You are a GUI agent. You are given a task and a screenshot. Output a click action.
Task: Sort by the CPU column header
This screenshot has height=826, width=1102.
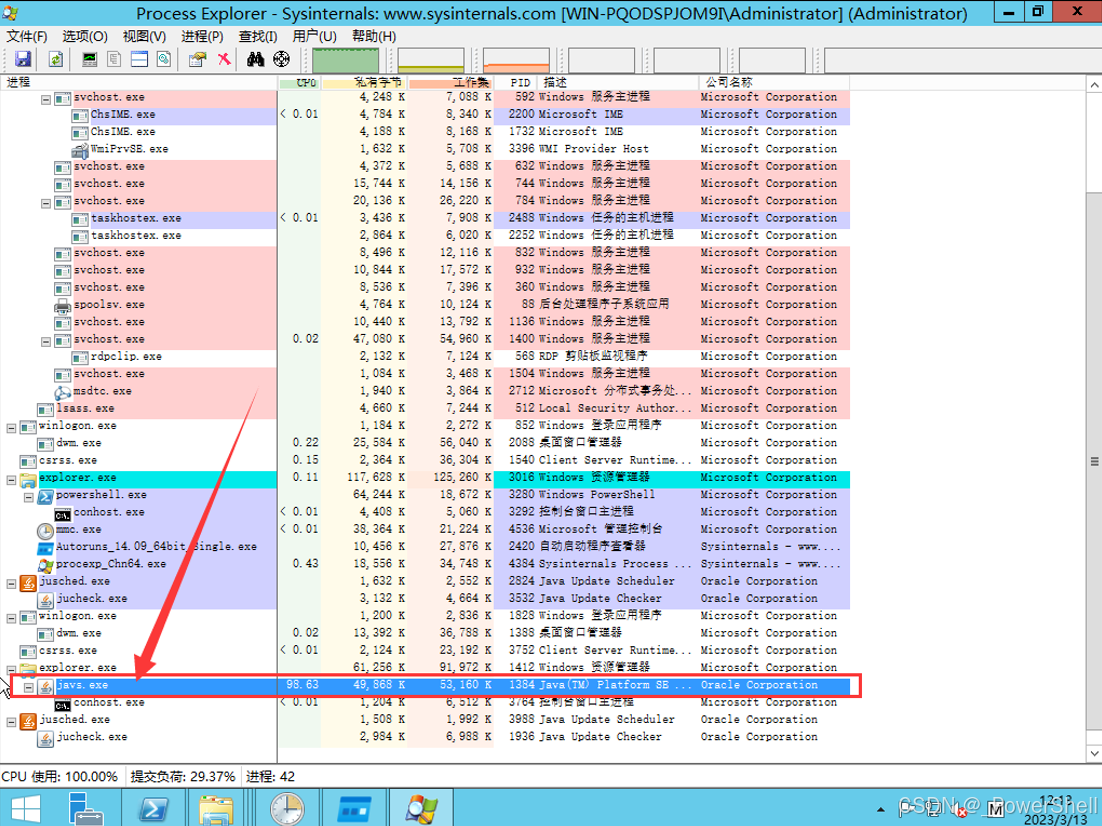pos(300,82)
